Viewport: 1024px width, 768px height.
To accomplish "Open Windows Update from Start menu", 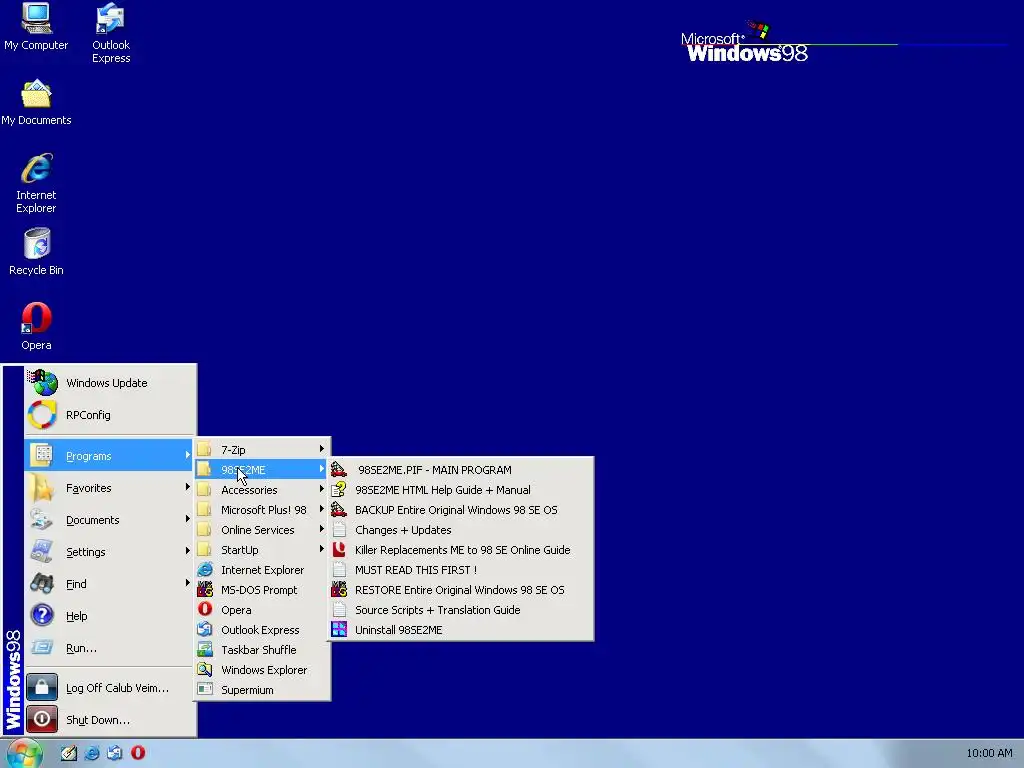I will (110, 383).
